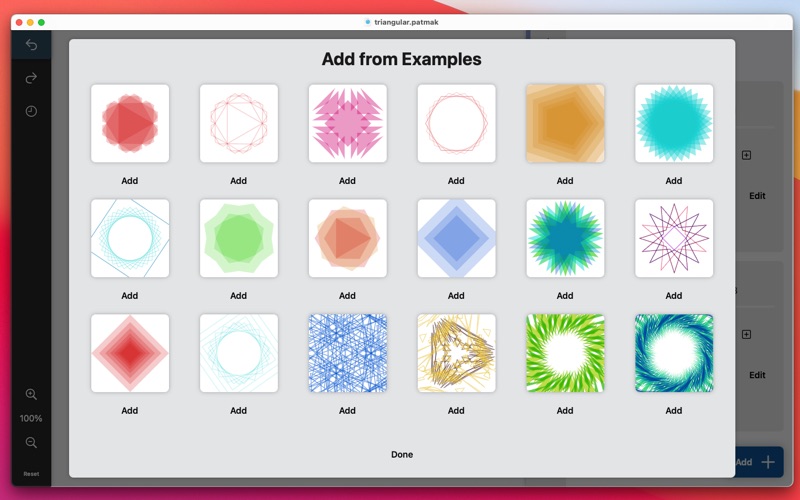Add the pink outline polygon example
Screen dimensions: 800x500
[238, 181]
